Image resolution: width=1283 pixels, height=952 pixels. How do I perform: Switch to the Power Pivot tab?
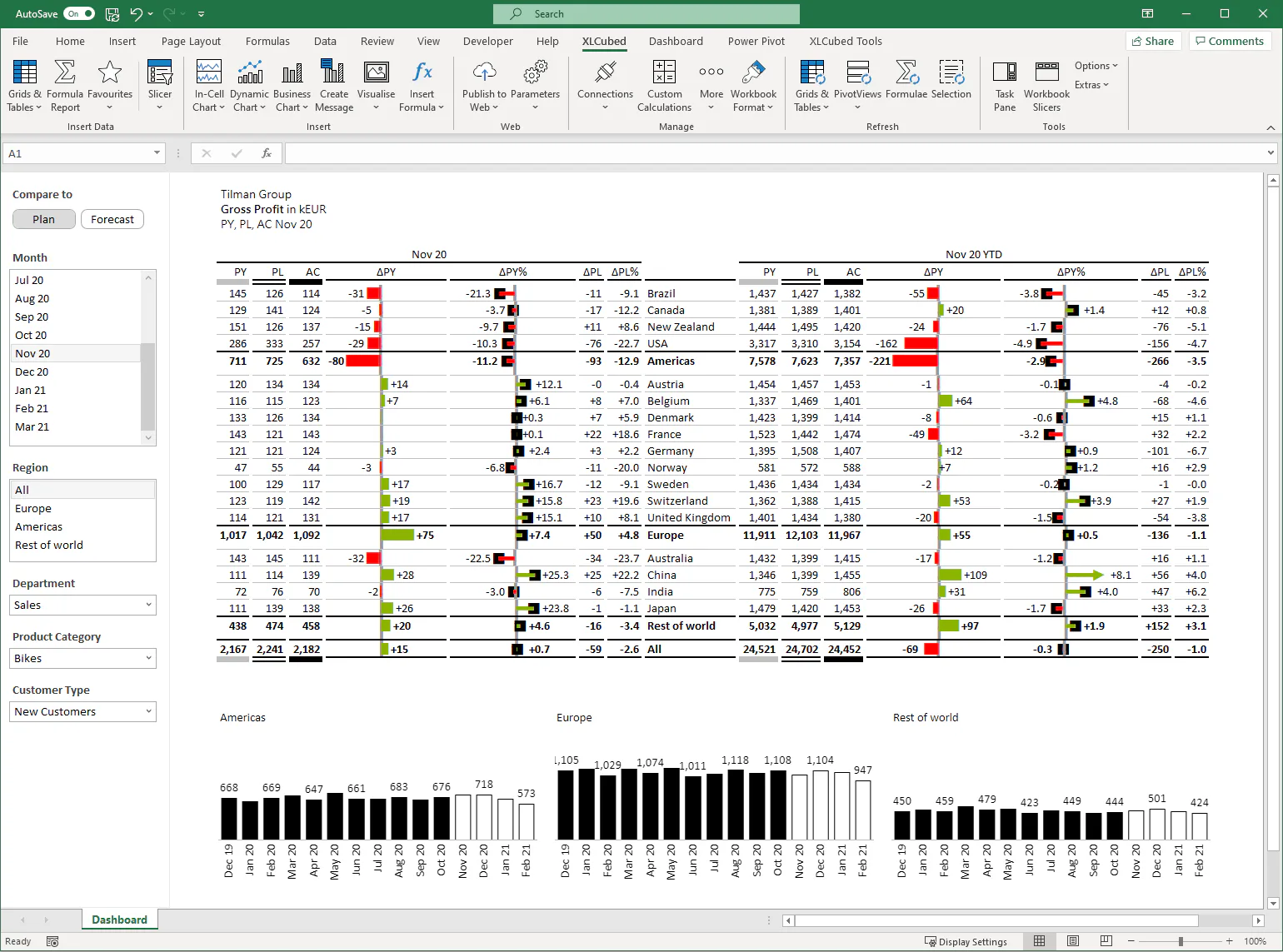pyautogui.click(x=756, y=41)
